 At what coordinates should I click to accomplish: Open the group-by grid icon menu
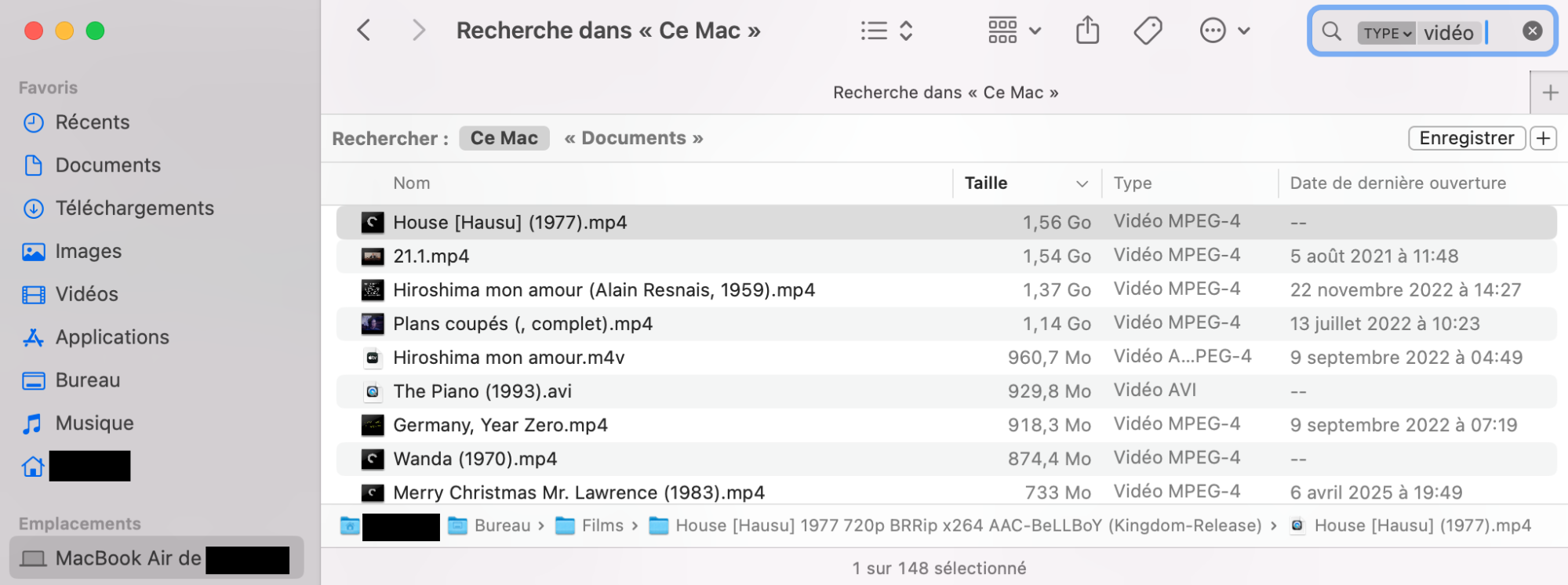1013,31
